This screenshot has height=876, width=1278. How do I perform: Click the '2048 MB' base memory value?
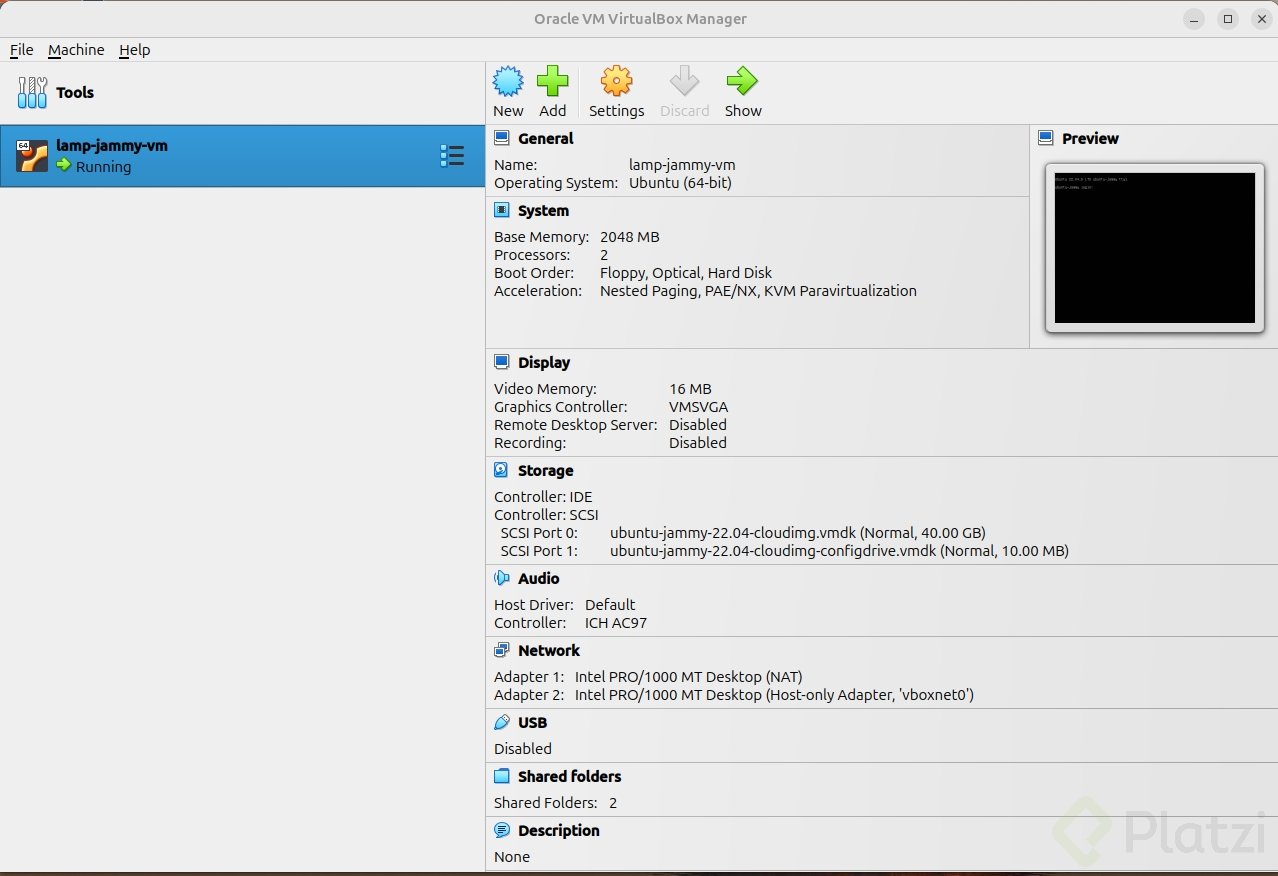click(630, 237)
